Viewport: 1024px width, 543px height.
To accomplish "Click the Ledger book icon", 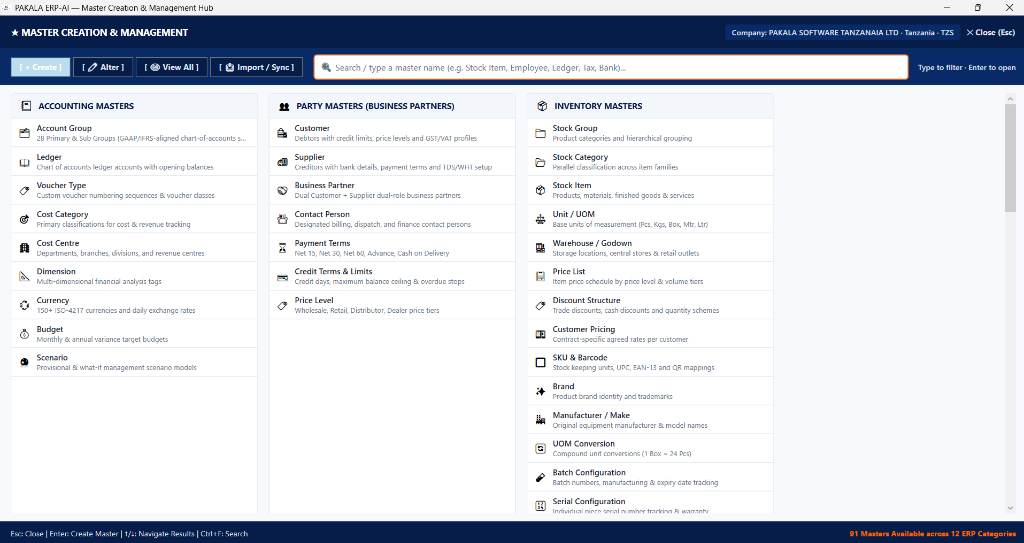I will (24, 162).
